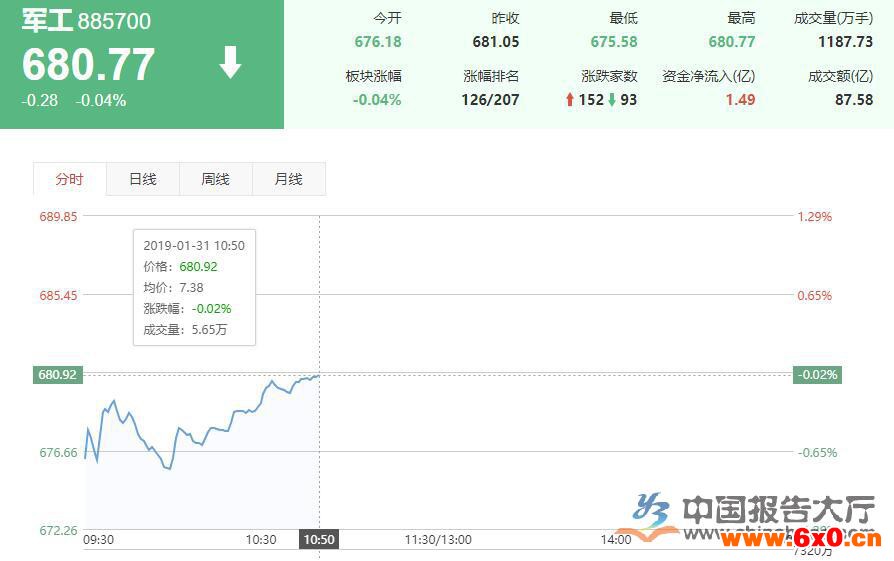This screenshot has height=561, width=894.
Task: Click the 09:30 label on time axis
Action: [x=99, y=539]
